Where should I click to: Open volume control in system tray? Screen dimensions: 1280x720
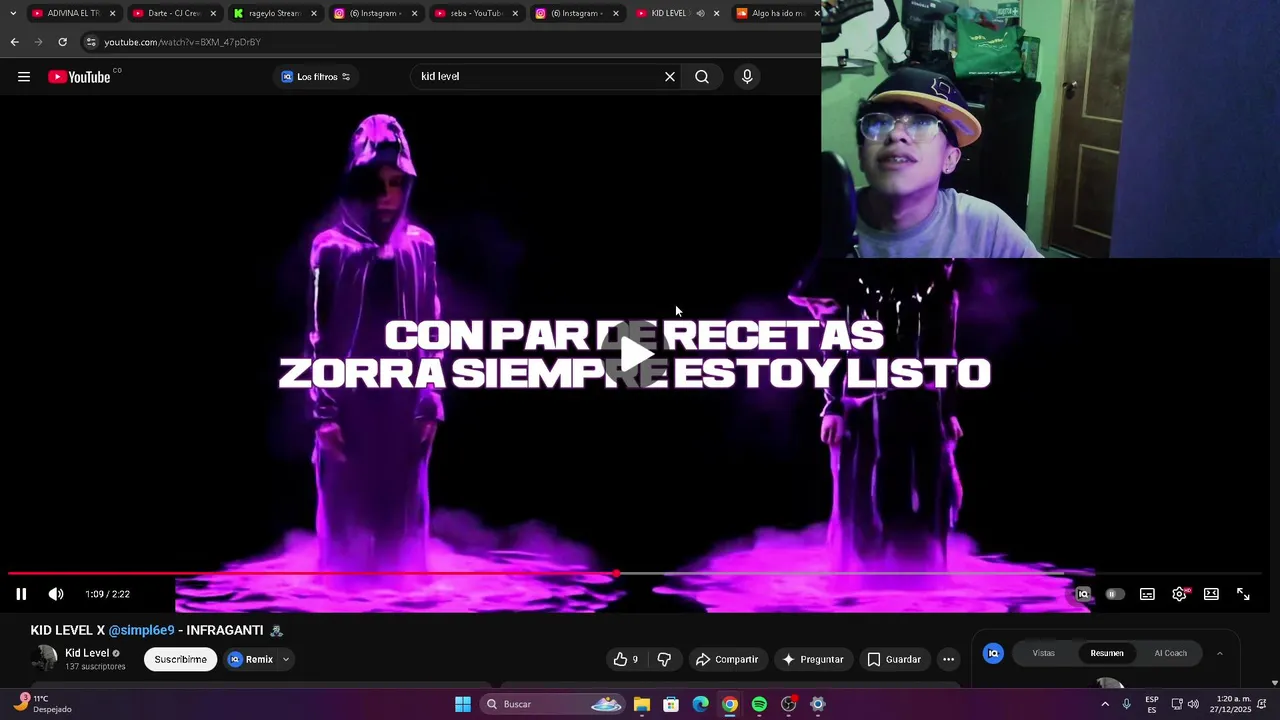click(x=1193, y=704)
